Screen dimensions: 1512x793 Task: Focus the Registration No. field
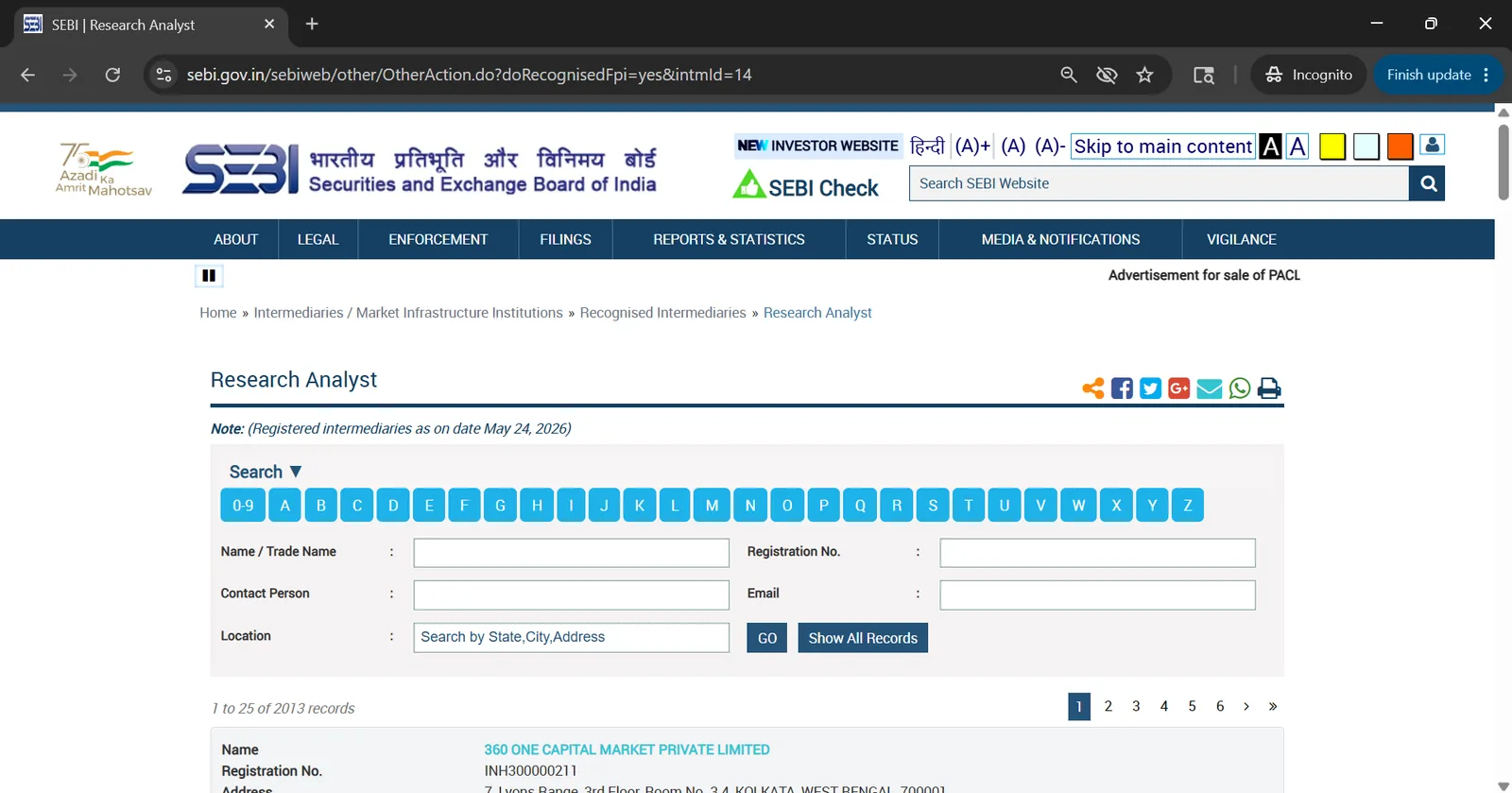[x=1098, y=553]
